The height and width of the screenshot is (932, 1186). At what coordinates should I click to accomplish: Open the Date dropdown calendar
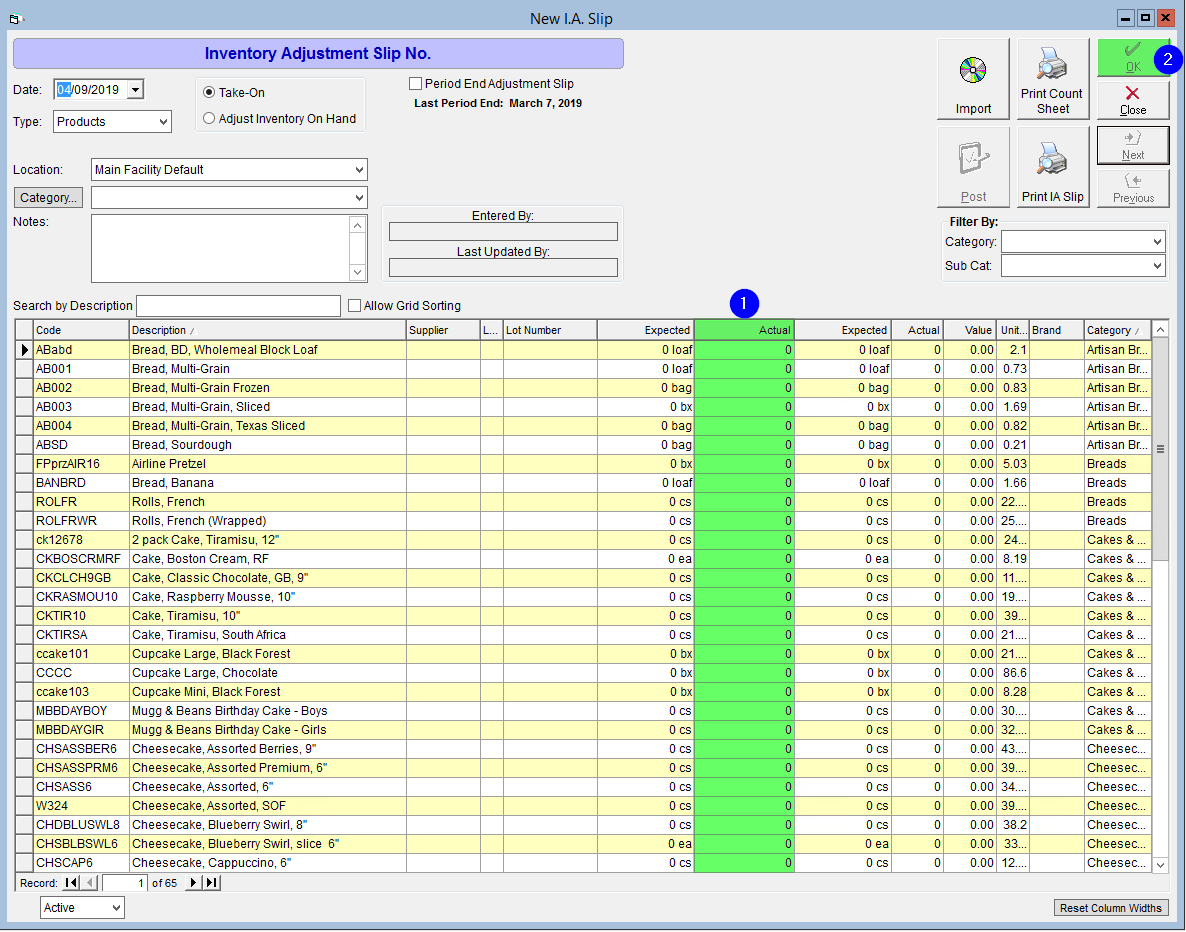click(135, 90)
